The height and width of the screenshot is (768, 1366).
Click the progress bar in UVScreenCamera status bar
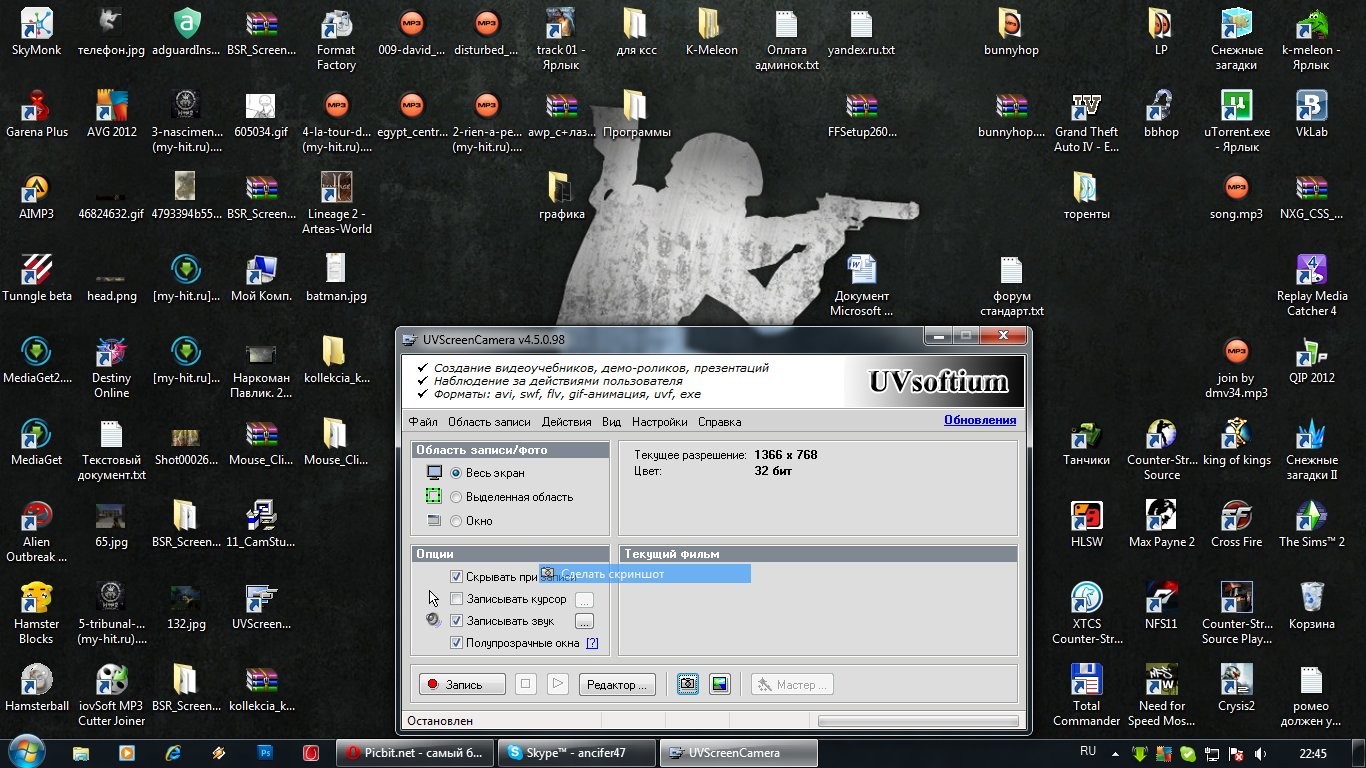coord(918,720)
